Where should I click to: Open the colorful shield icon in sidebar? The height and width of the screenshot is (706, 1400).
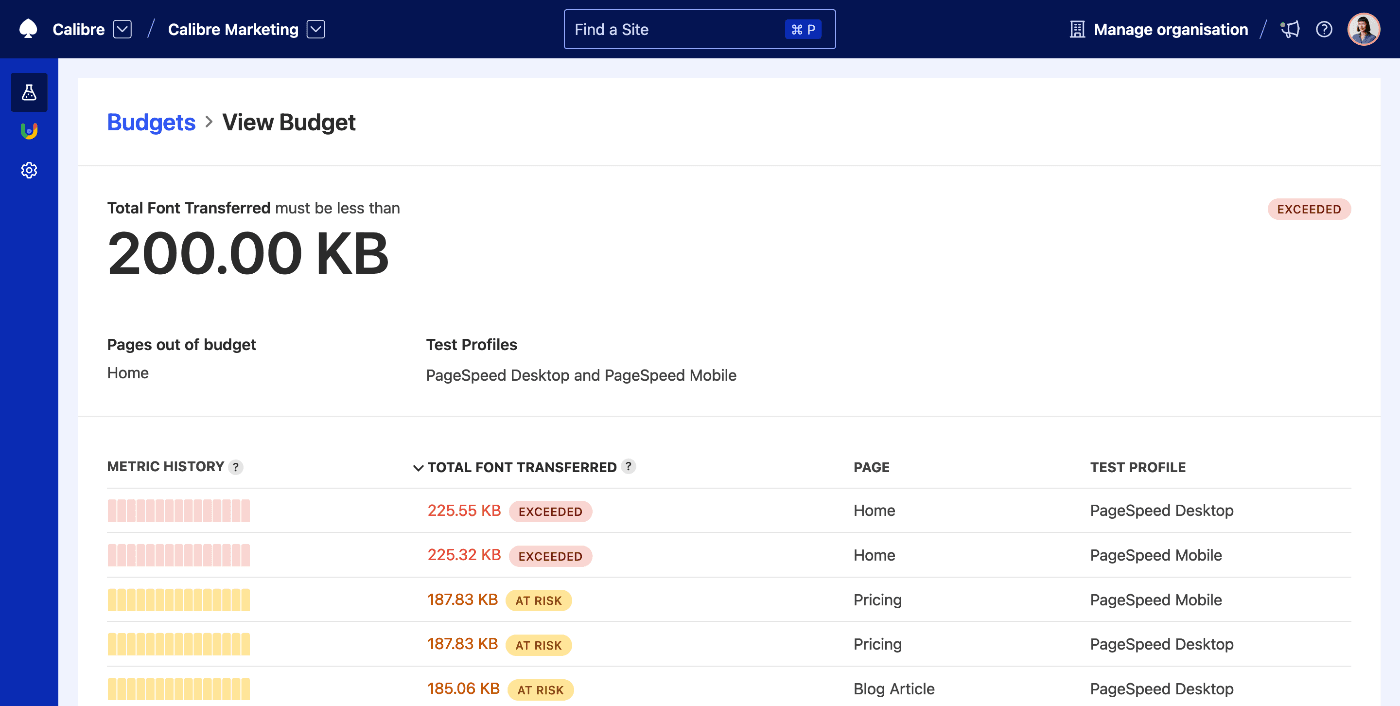(x=29, y=131)
